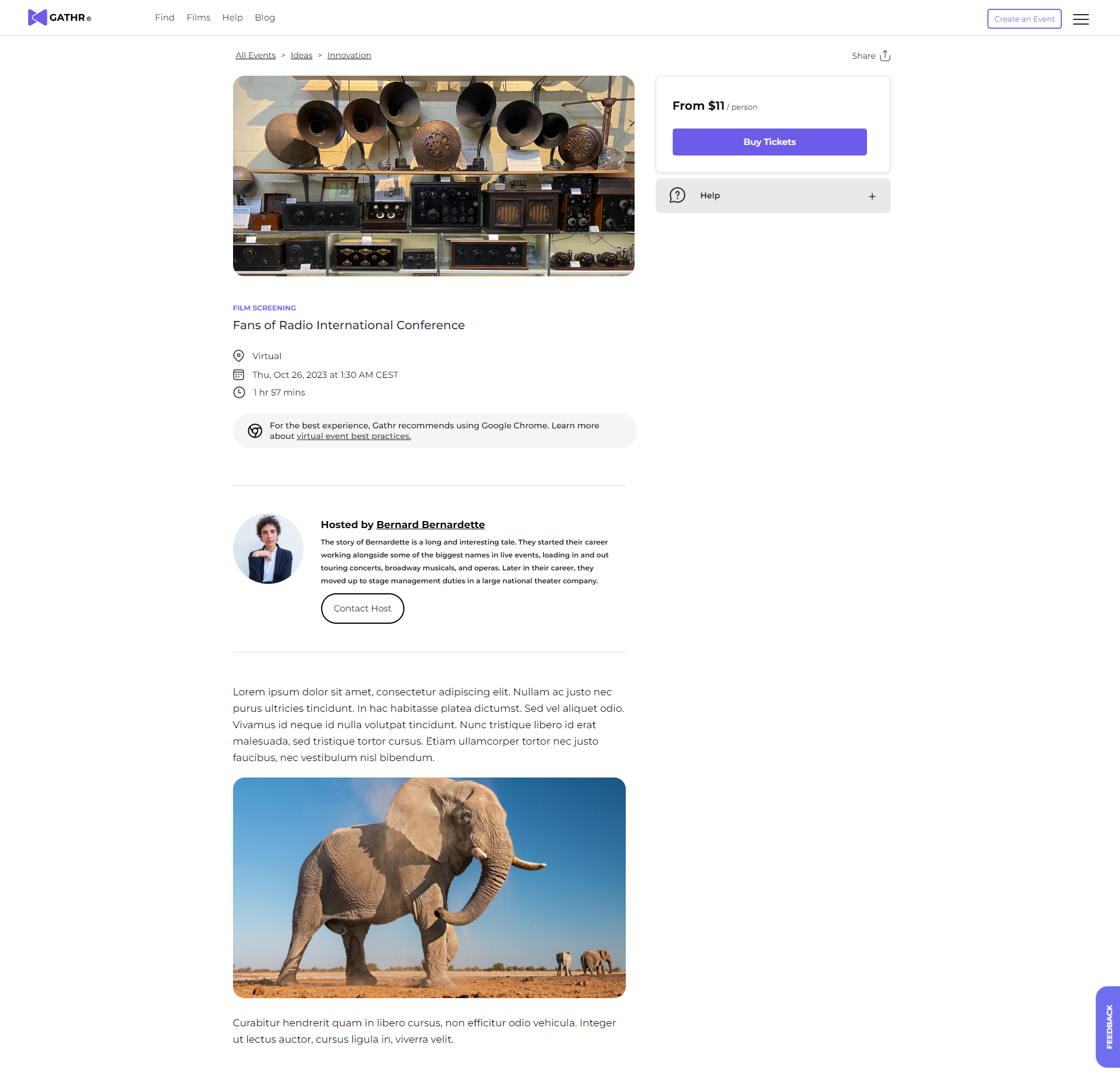Click the Share upload icon

coord(885,56)
